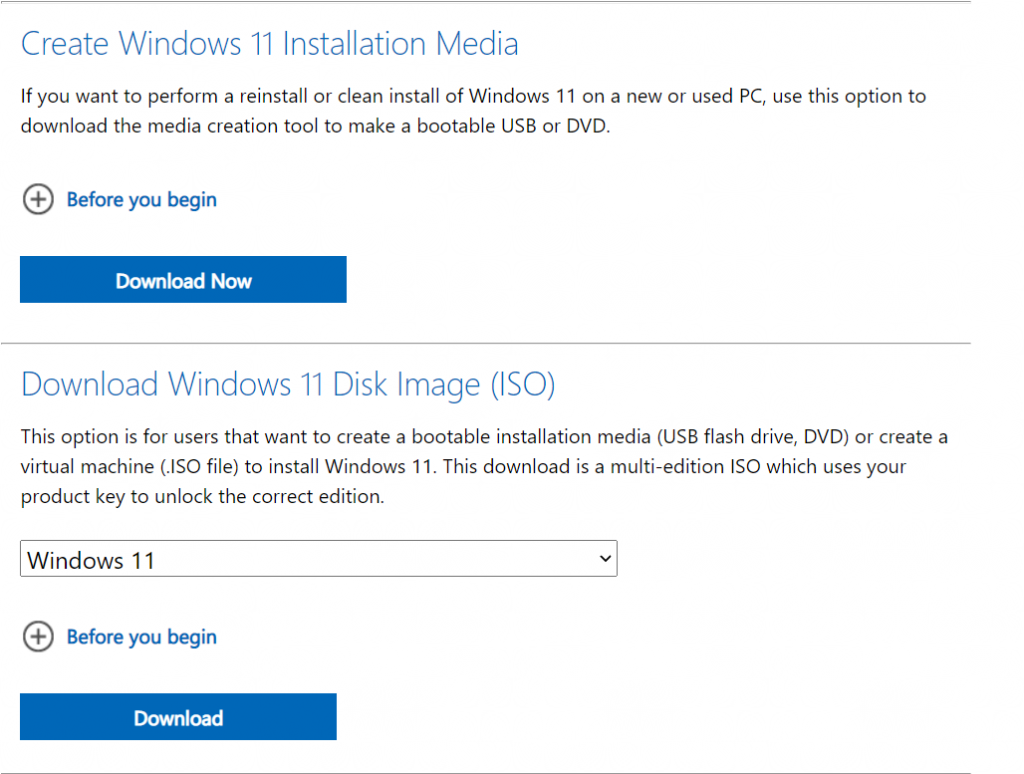Click inside the Windows 11 selection field

[200, 559]
